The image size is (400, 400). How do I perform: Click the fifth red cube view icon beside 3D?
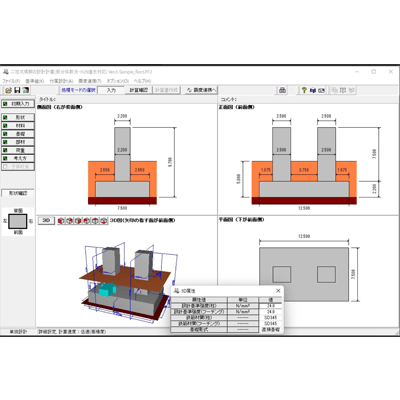95,221
